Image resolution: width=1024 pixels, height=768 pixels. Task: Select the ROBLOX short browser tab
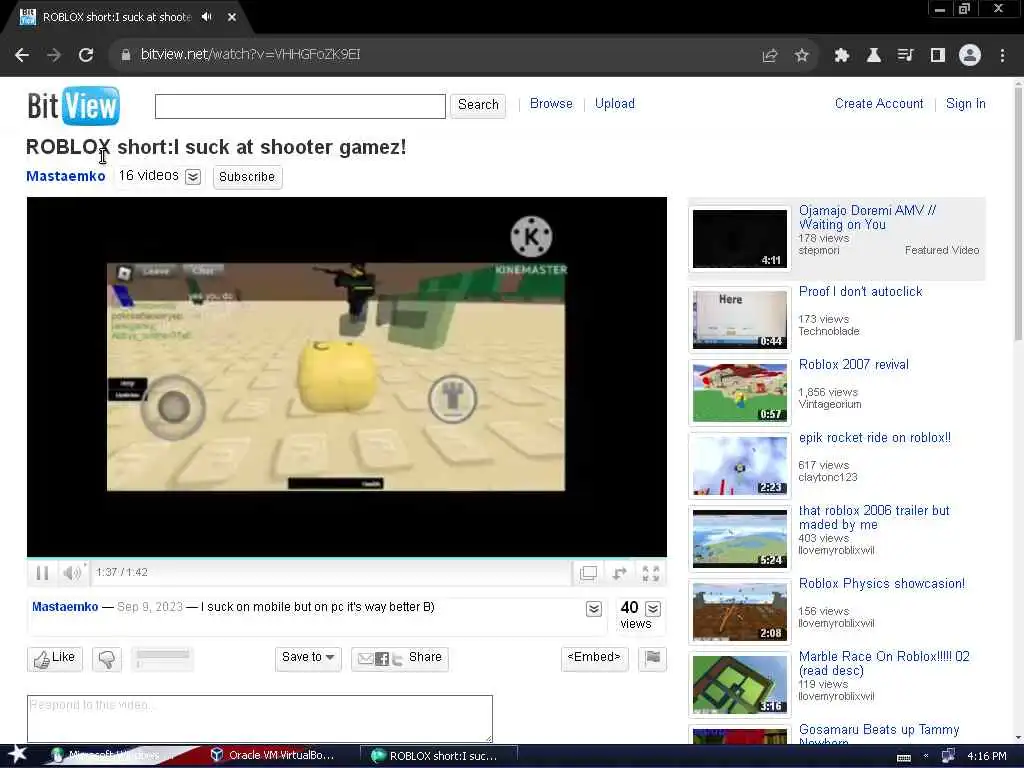[116, 17]
